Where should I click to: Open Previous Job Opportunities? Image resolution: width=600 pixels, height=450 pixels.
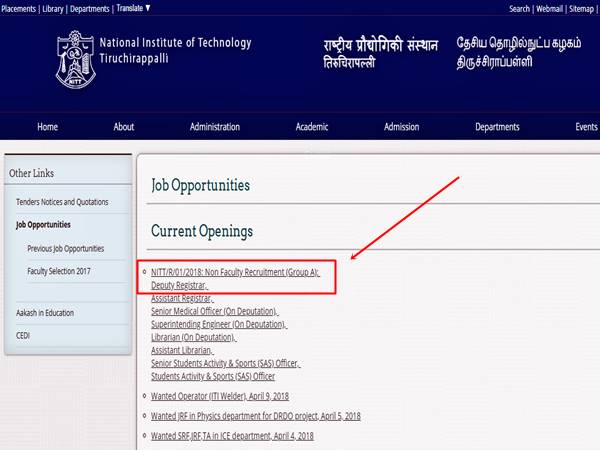[65, 248]
